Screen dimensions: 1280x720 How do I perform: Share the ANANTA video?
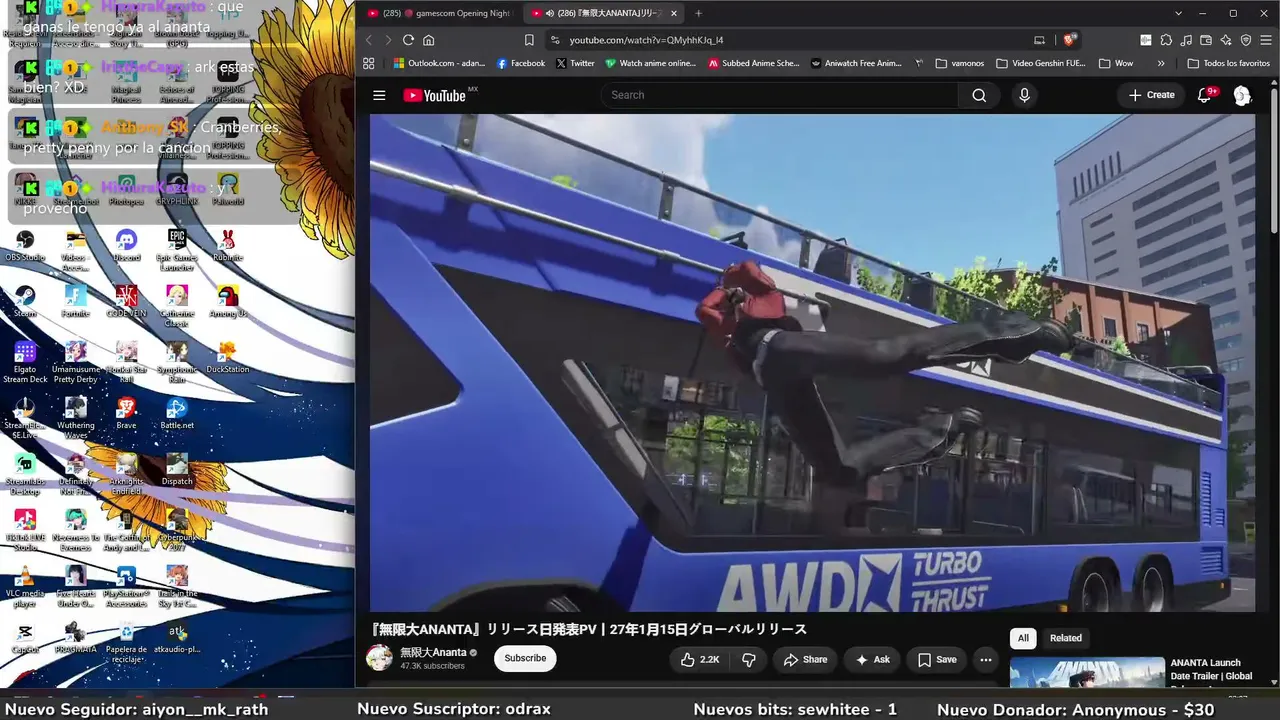(805, 659)
